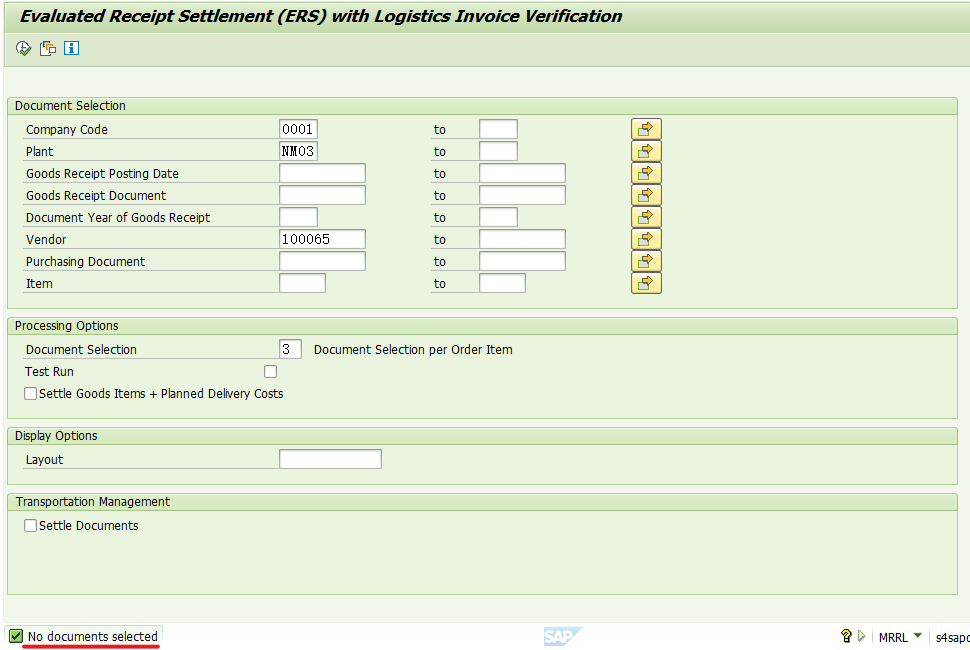970x650 pixels.
Task: Click the Evaluated Receipt Settlement (ERS) screen title
Action: coord(321,16)
